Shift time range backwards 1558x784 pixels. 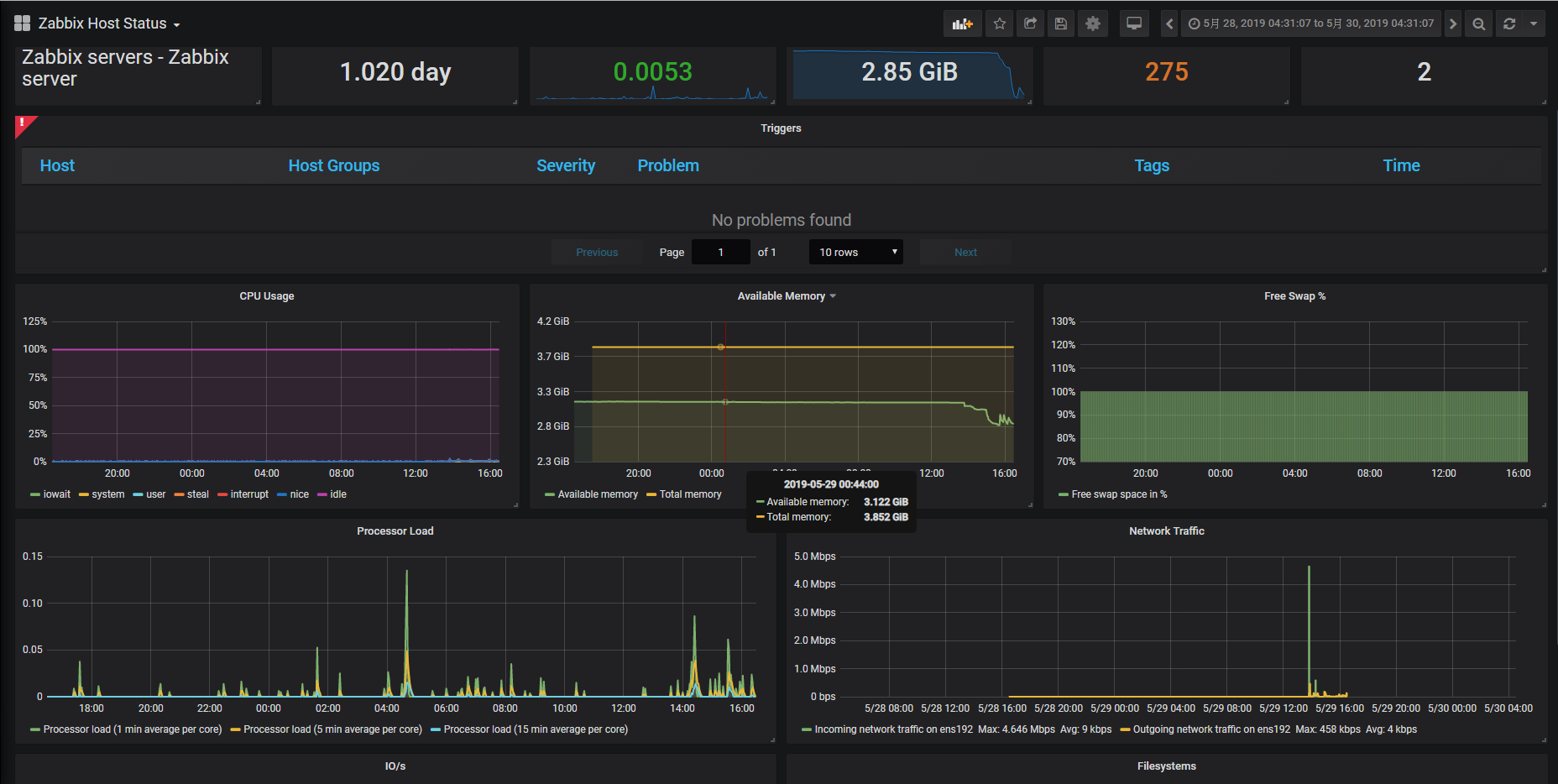1169,24
